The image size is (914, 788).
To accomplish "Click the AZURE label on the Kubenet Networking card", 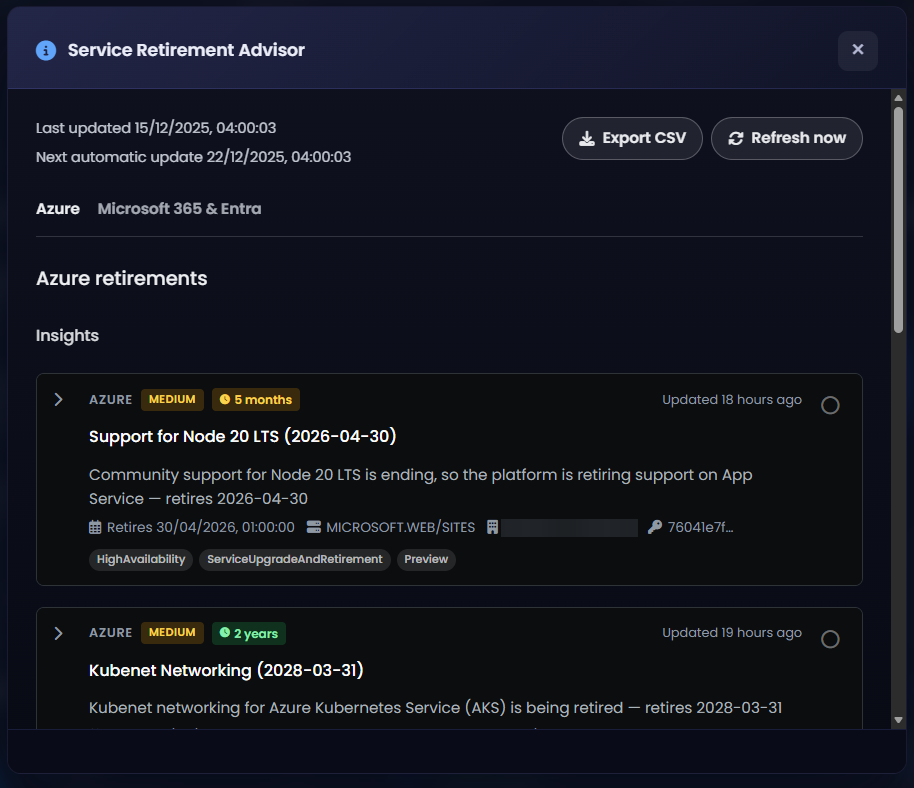I will [x=110, y=633].
